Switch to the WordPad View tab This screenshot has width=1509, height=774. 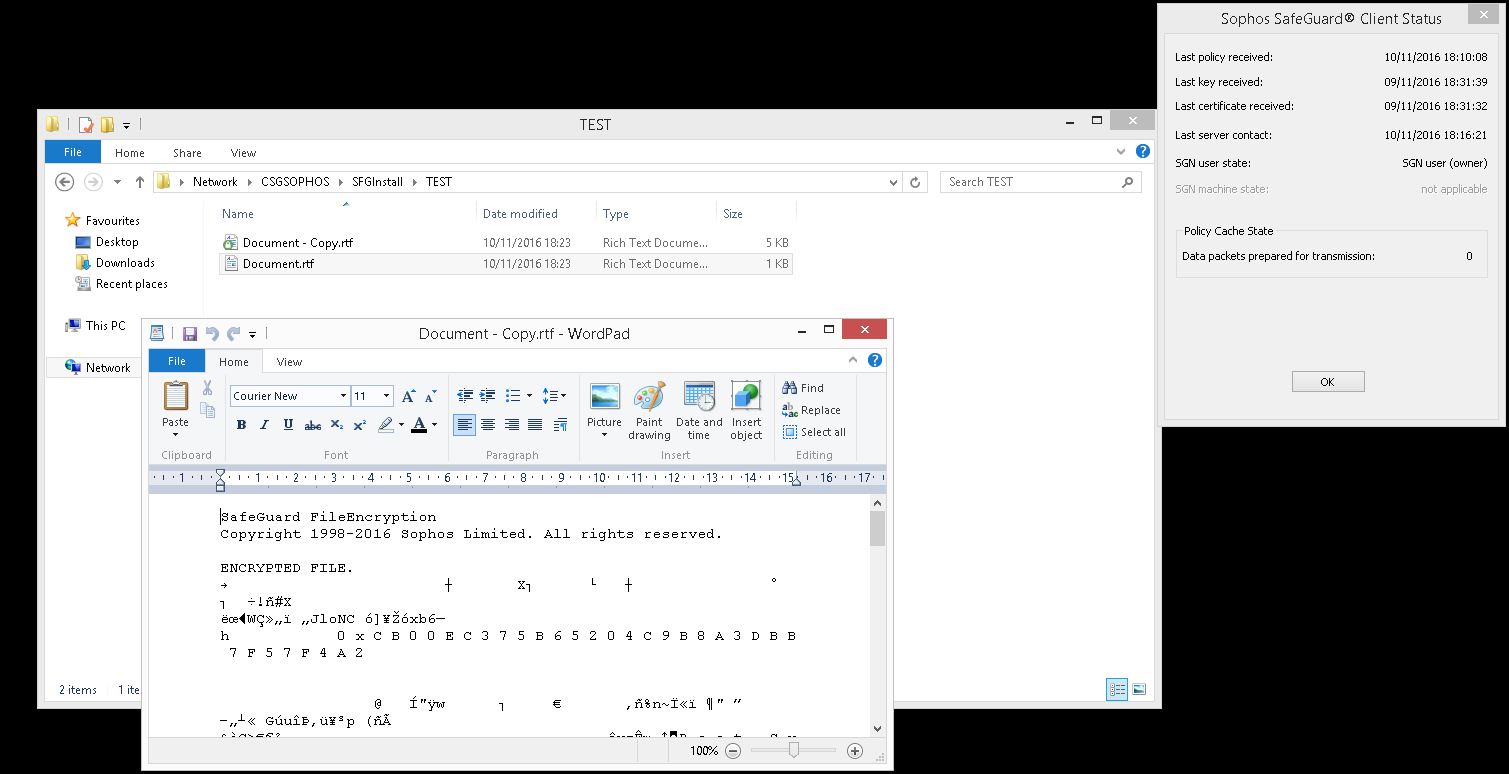point(289,362)
